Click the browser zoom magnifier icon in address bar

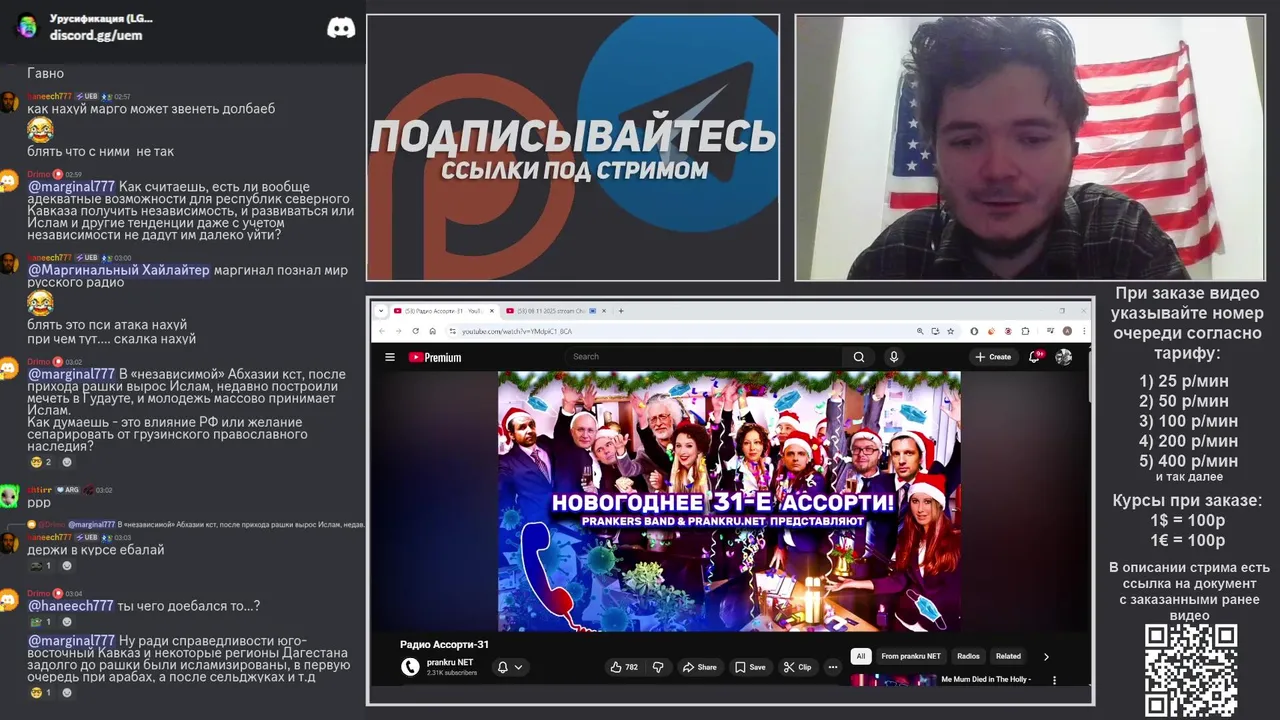(x=920, y=331)
